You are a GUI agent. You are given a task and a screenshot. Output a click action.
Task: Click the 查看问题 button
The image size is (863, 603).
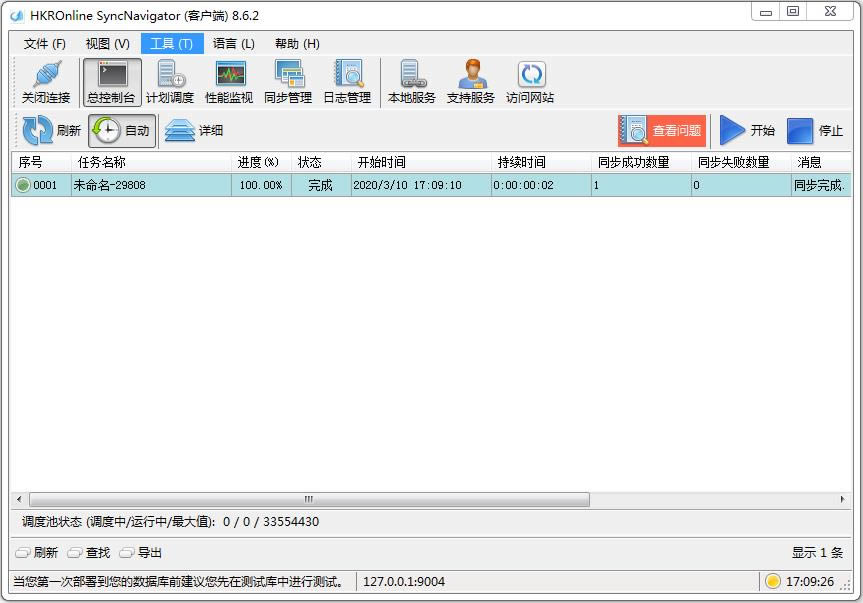(x=662, y=131)
